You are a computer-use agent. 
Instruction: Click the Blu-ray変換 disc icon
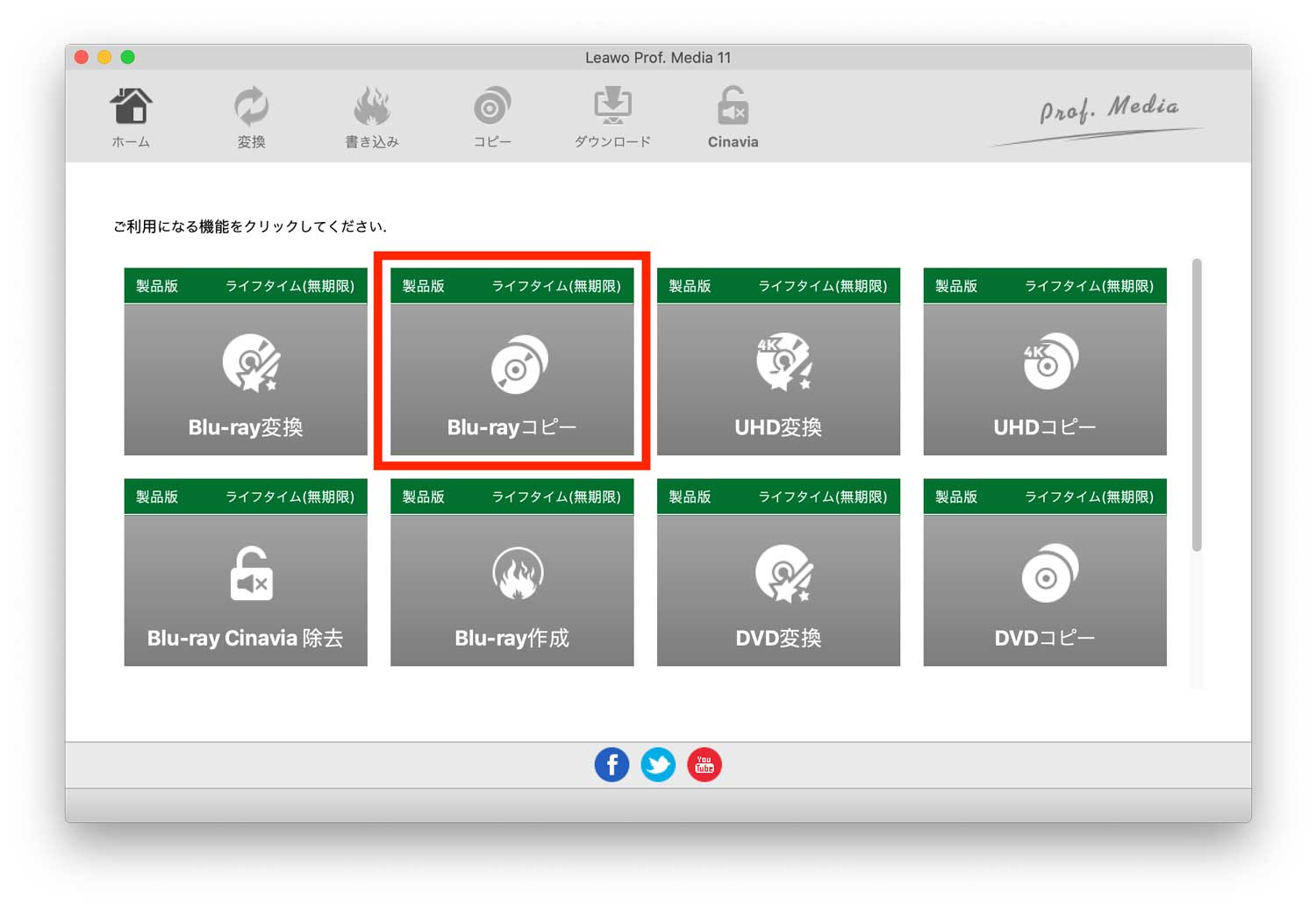(251, 362)
